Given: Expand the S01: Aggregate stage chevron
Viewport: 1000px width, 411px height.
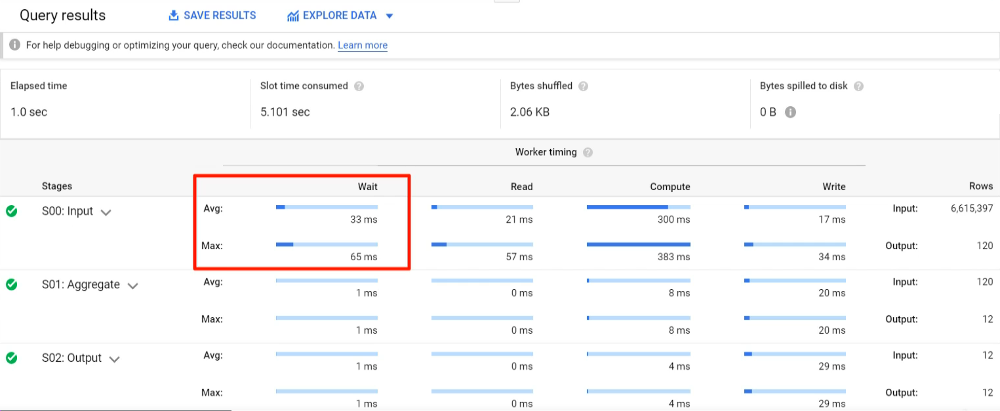Looking at the screenshot, I should coord(132,286).
